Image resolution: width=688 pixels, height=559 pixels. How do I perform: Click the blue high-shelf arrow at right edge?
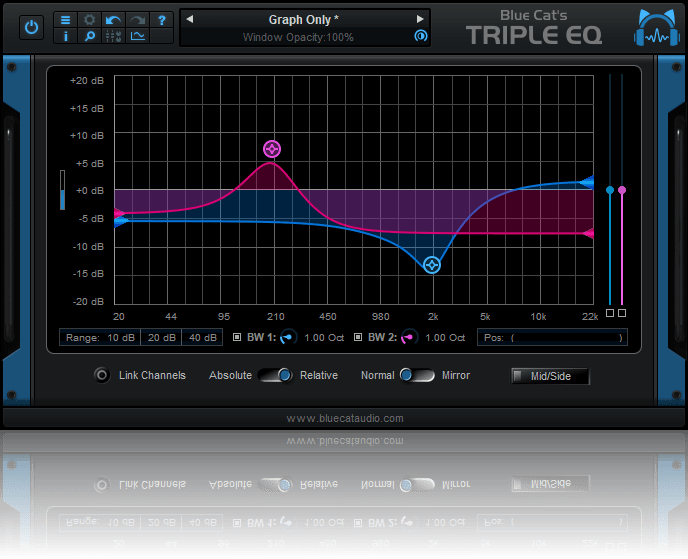pyautogui.click(x=587, y=182)
